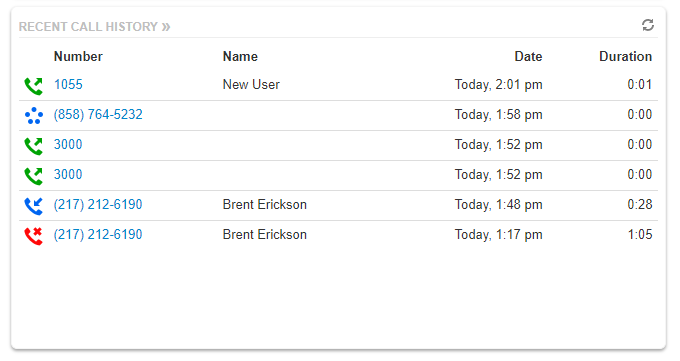The width and height of the screenshot is (680, 361).
Task: Click the Duration column header
Action: point(625,56)
